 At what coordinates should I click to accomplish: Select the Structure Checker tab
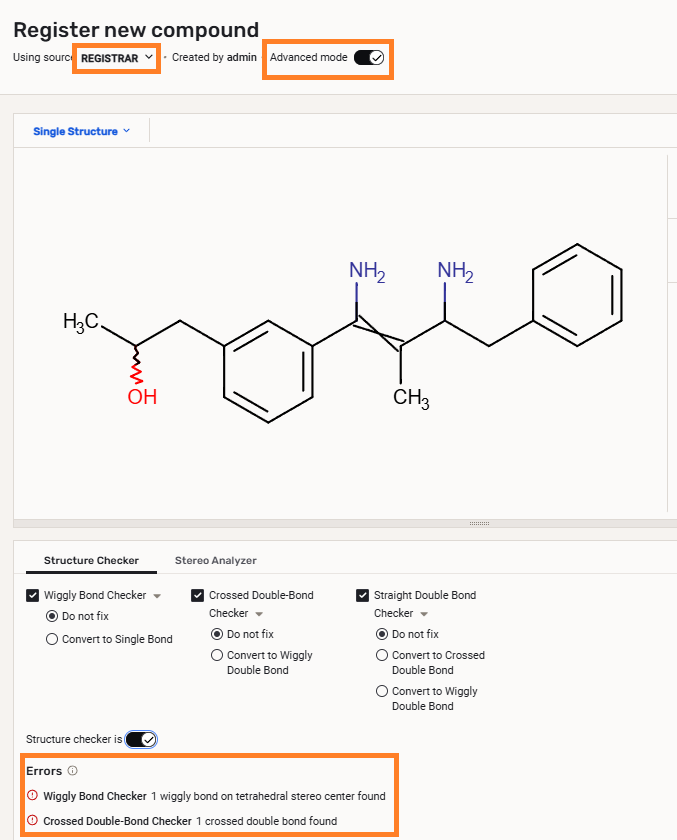point(91,560)
